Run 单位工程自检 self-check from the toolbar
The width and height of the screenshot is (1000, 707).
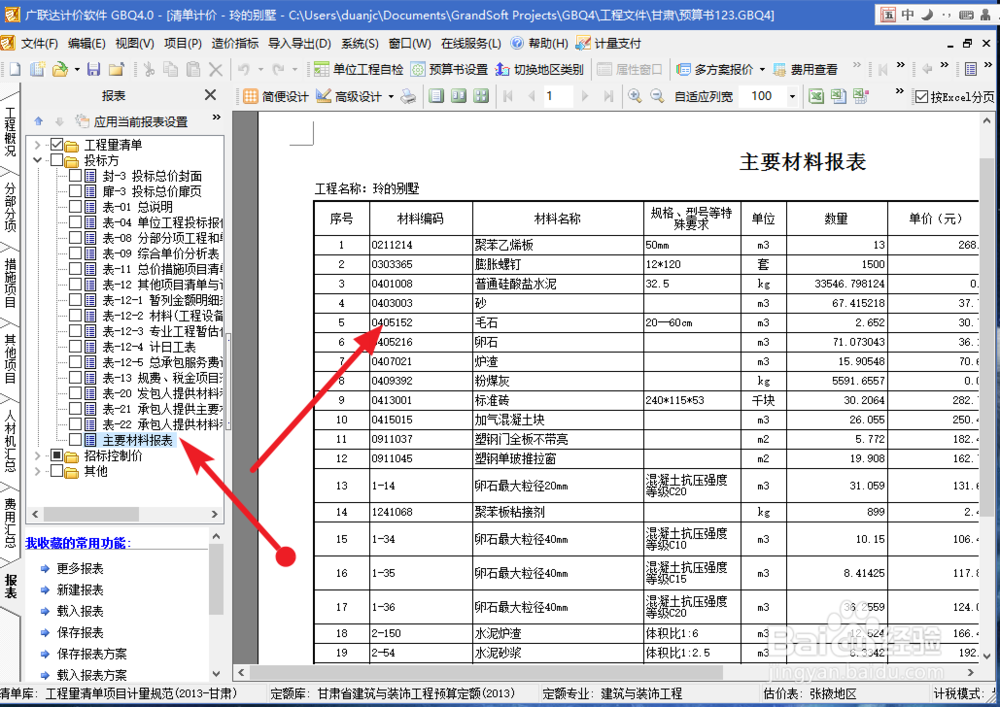[x=356, y=68]
